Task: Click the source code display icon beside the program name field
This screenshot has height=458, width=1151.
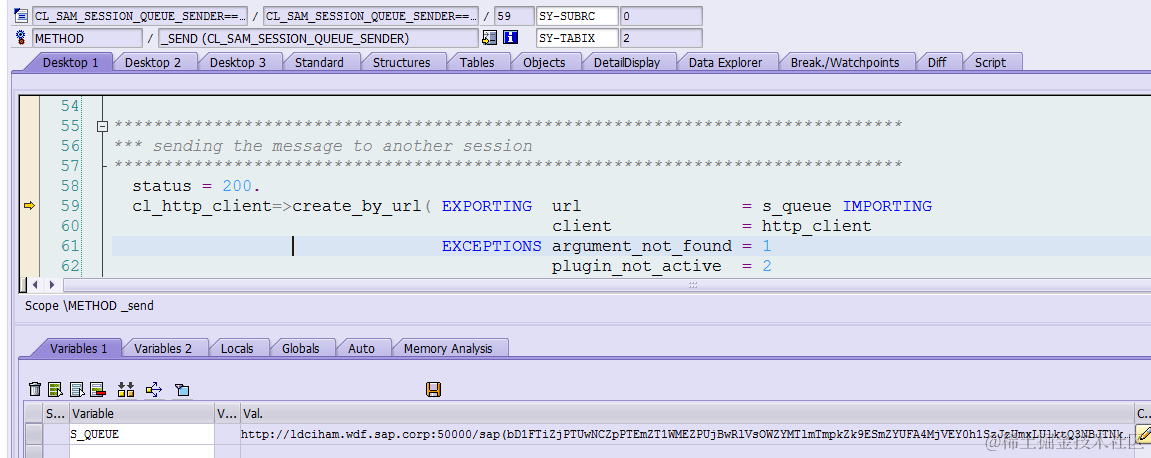Action: (x=21, y=15)
